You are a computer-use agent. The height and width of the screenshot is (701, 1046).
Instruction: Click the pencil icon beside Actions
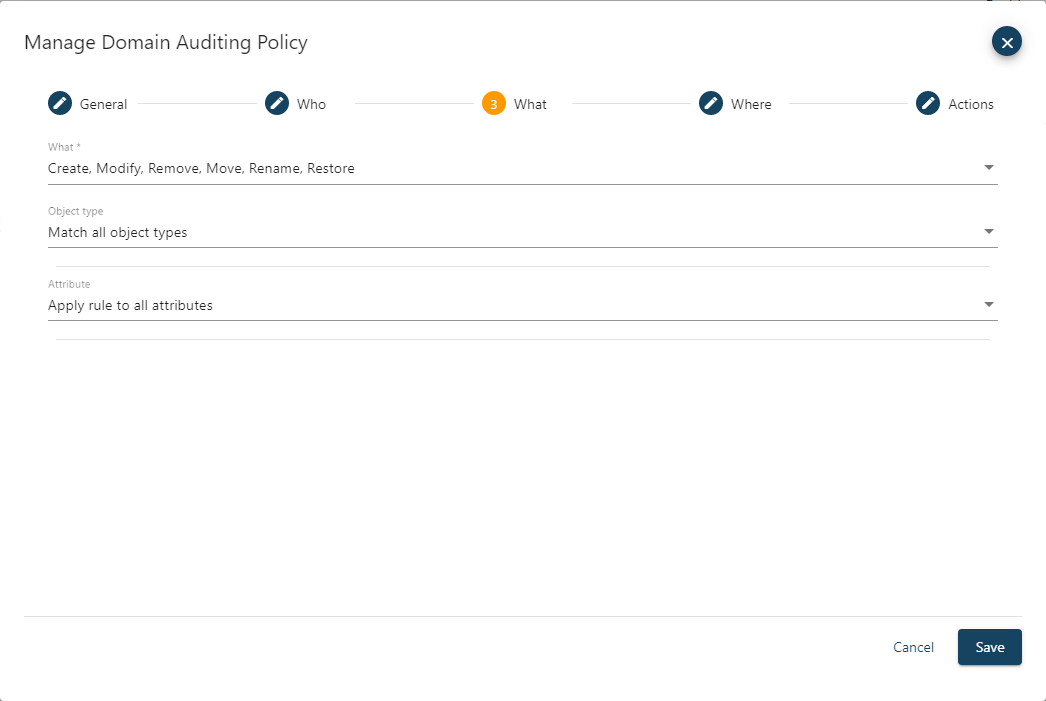pos(928,103)
